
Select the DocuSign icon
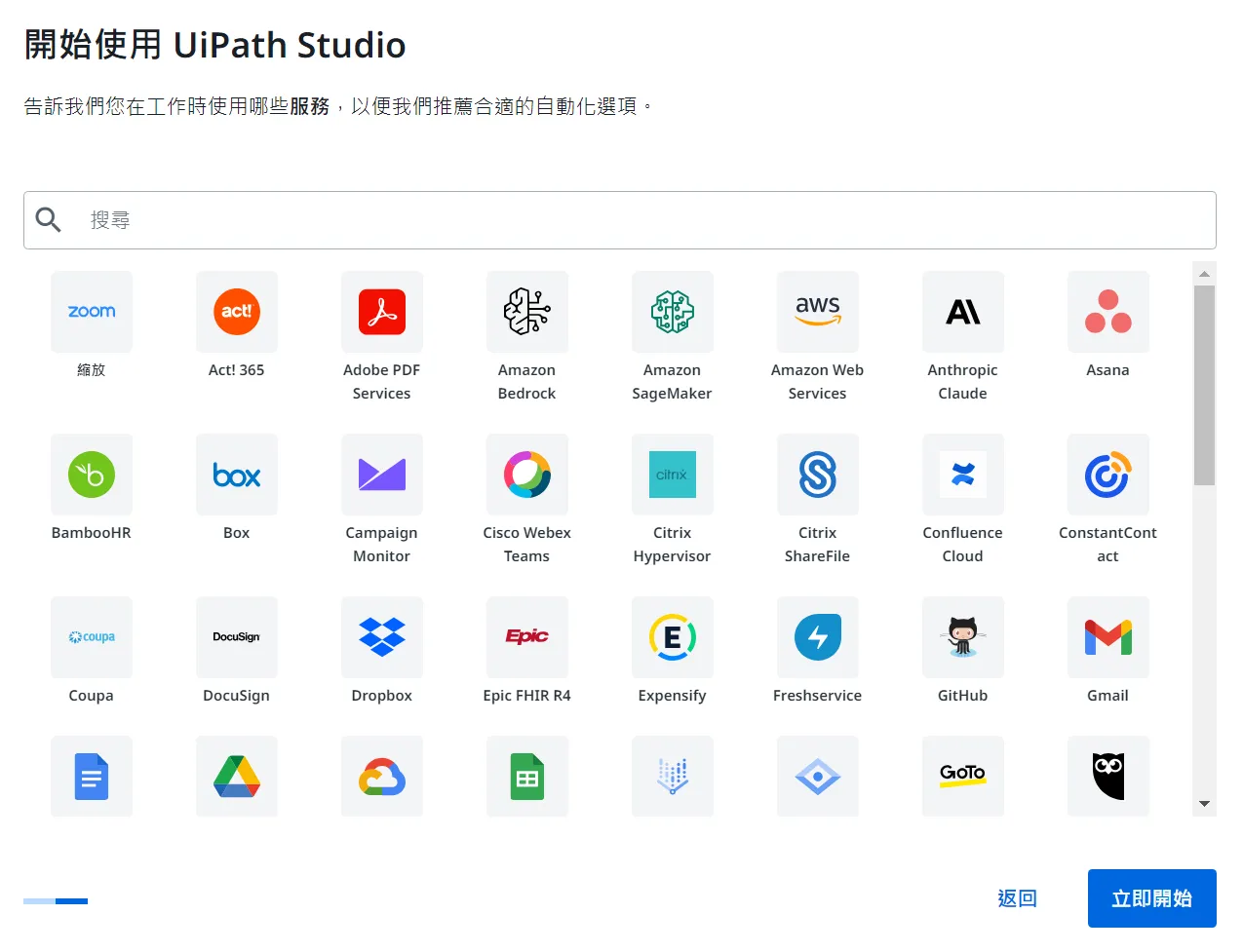pos(237,637)
